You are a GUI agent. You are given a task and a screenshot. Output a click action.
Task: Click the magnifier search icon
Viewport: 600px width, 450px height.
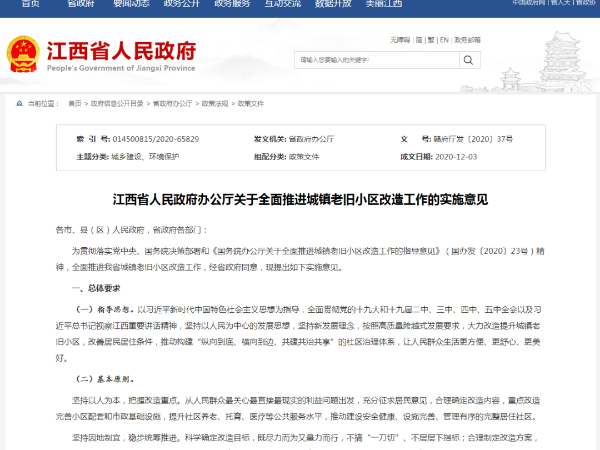click(x=468, y=60)
